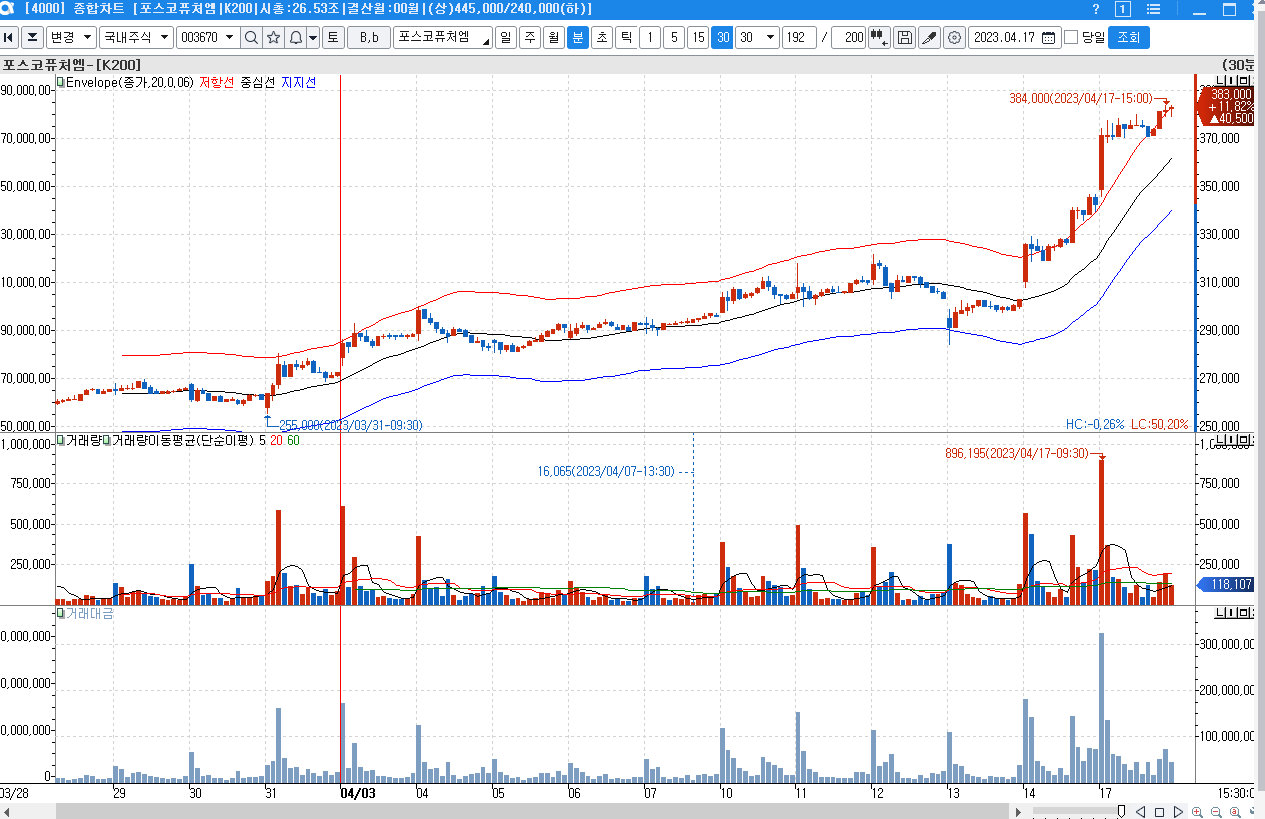Click the 조회 search button
Viewport: 1265px width, 819px height.
[x=1128, y=38]
